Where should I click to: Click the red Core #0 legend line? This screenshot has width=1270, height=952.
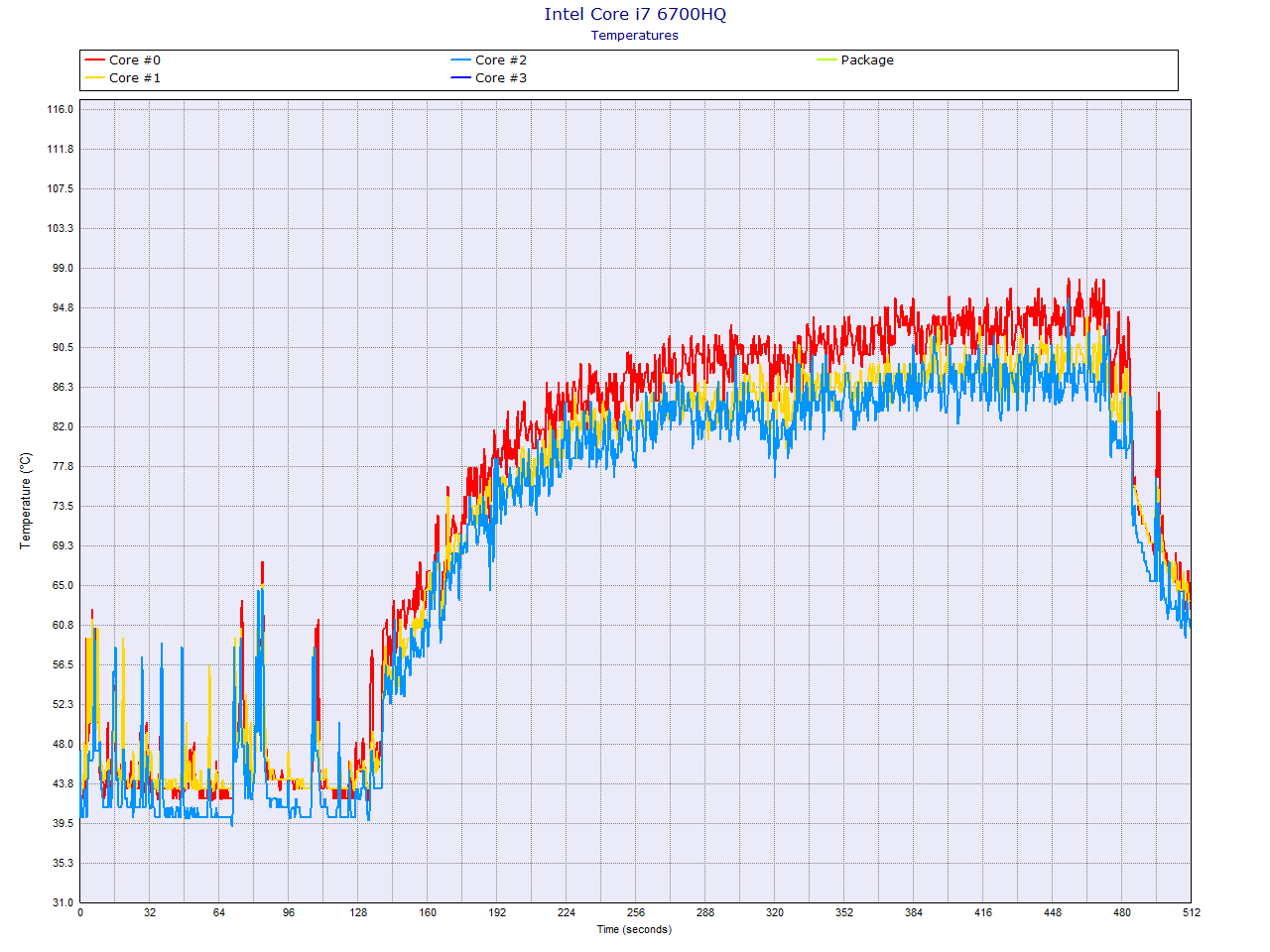[x=94, y=60]
